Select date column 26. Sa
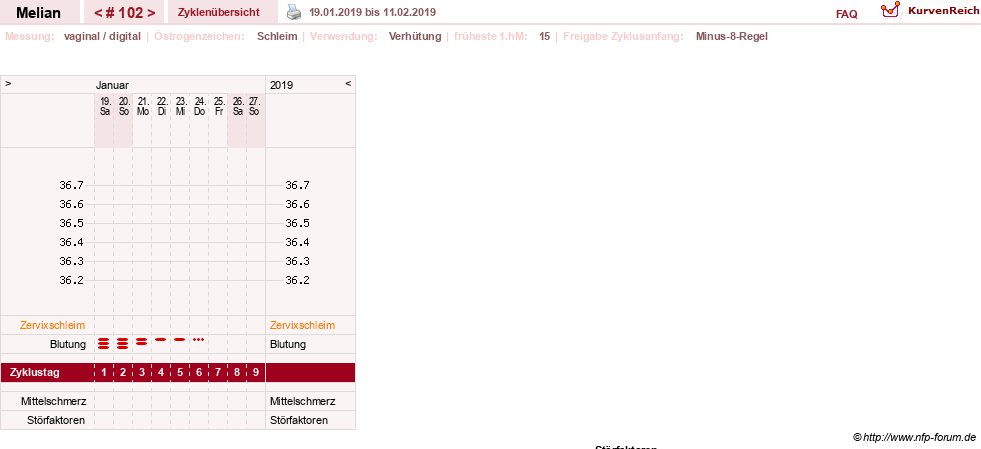This screenshot has width=981, height=449. [x=237, y=106]
